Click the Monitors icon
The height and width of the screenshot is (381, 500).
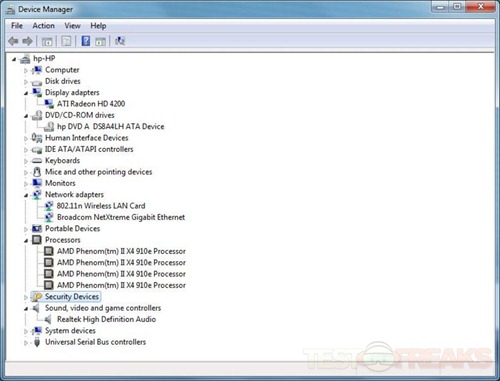[x=37, y=183]
